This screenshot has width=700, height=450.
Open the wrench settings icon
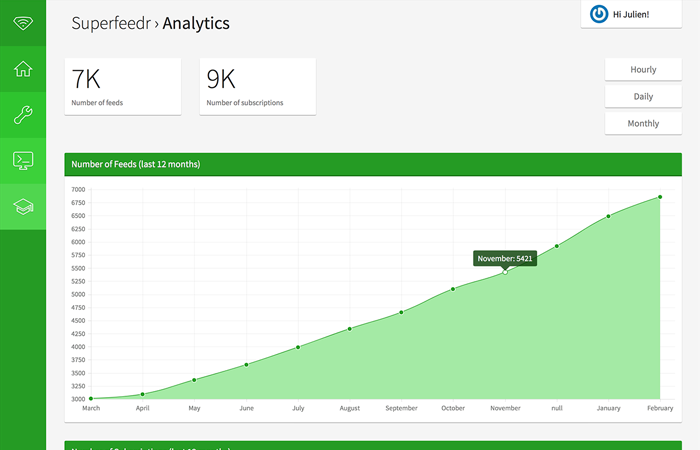coord(23,115)
